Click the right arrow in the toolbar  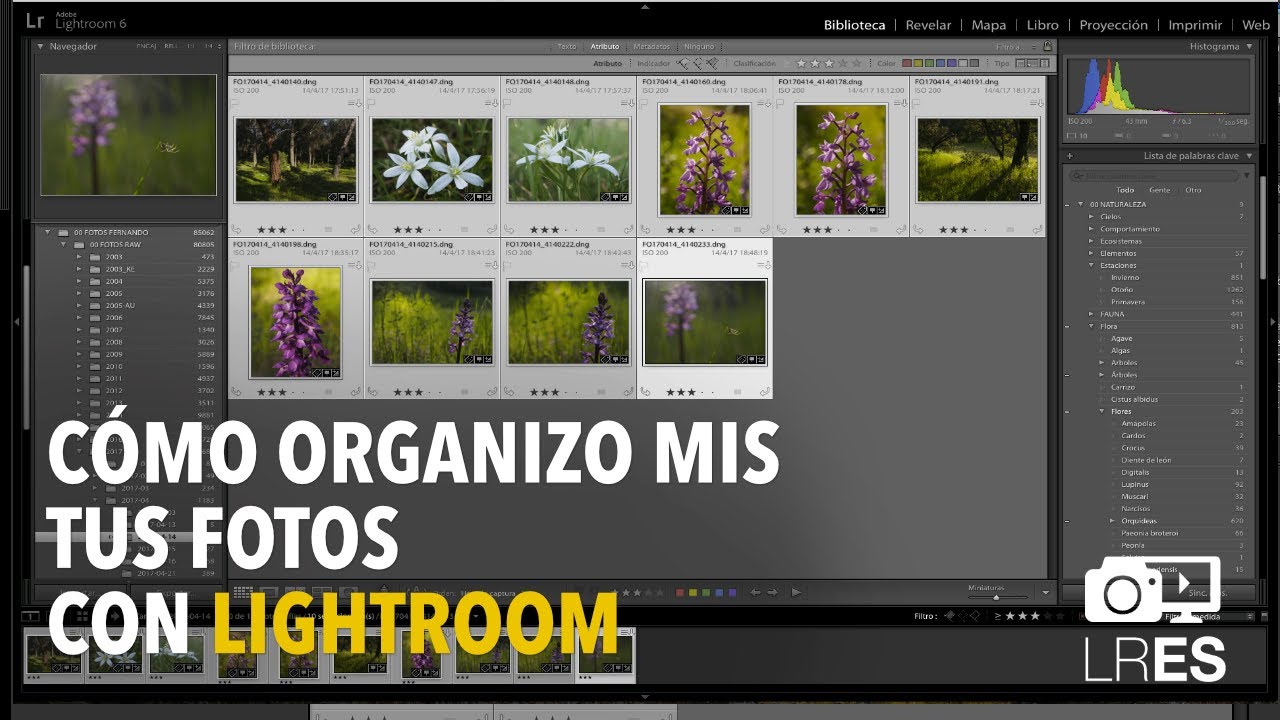pos(772,592)
